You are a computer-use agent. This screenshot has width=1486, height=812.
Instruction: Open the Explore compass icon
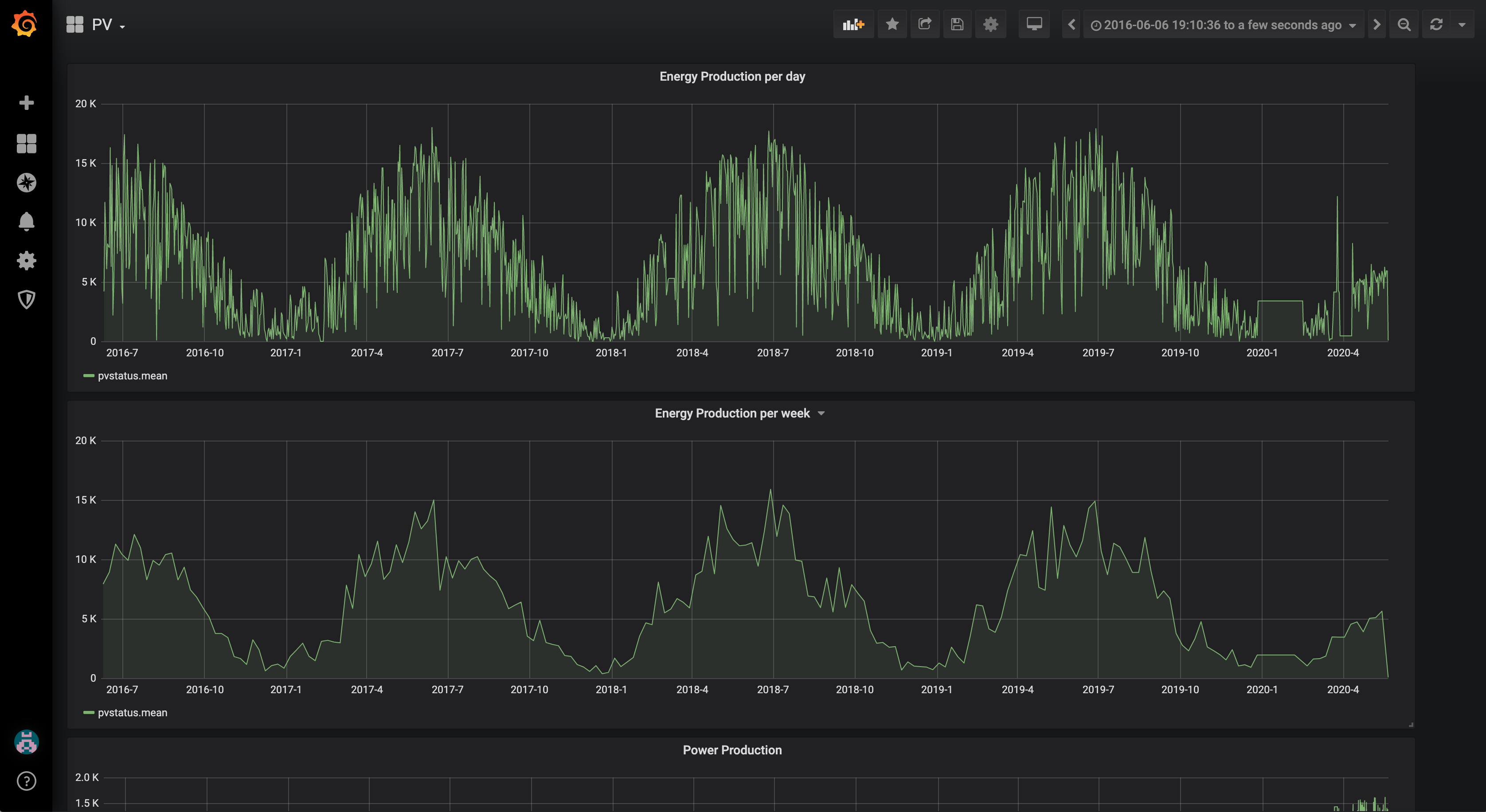(26, 183)
